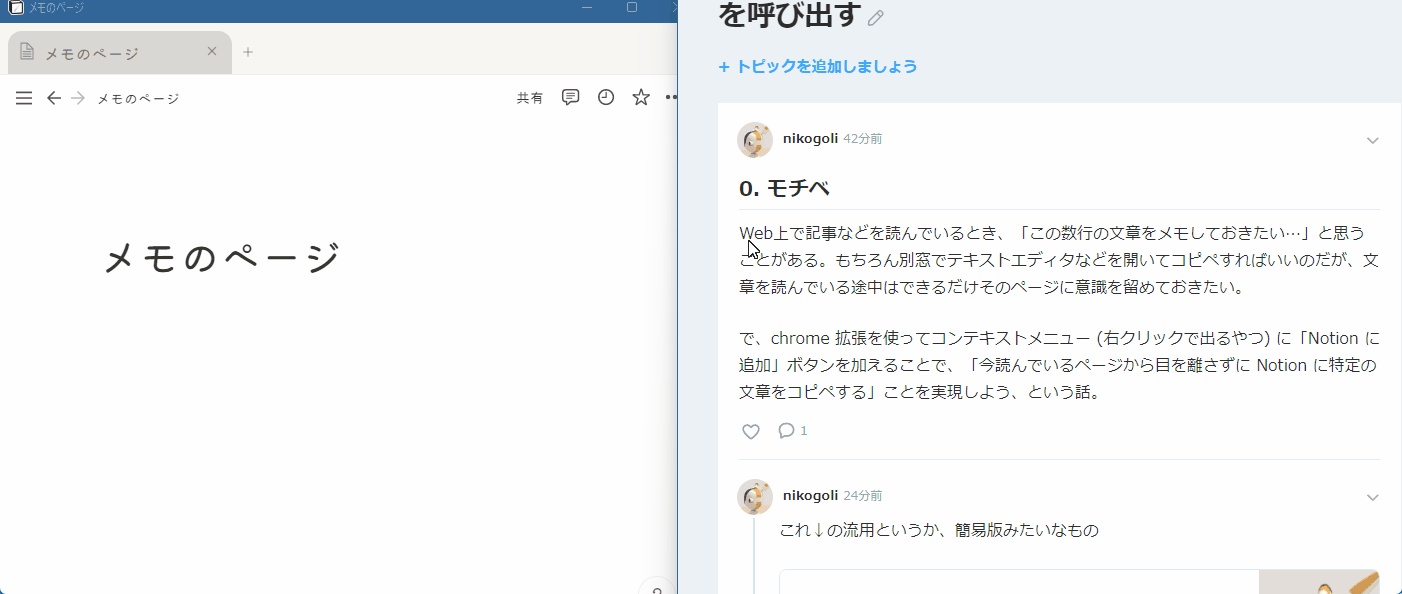Image resolution: width=1402 pixels, height=594 pixels.
Task: Click トピックを追加しましょう link
Action: (818, 67)
